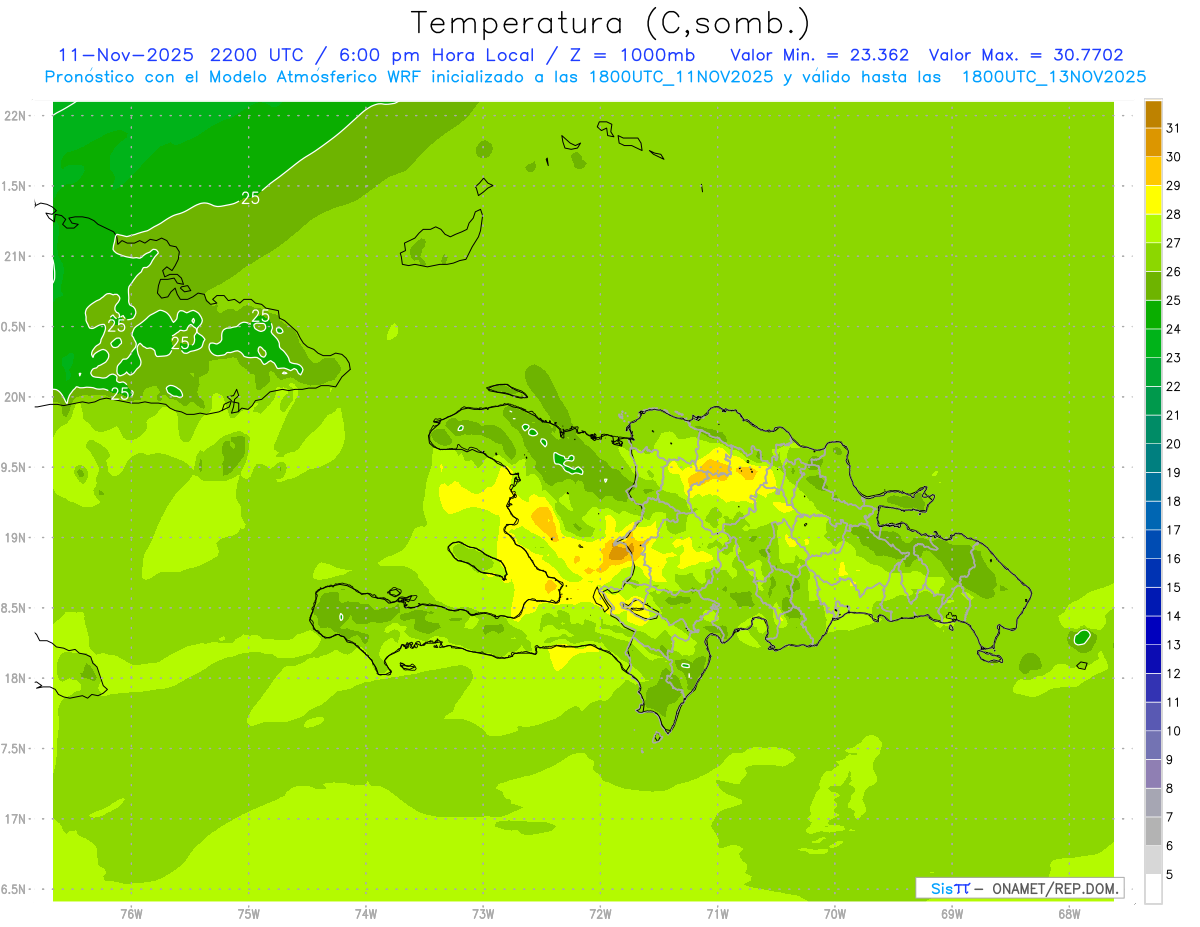This screenshot has height=927, width=1200.
Task: Click the legend value '31'
Action: 1173,128
